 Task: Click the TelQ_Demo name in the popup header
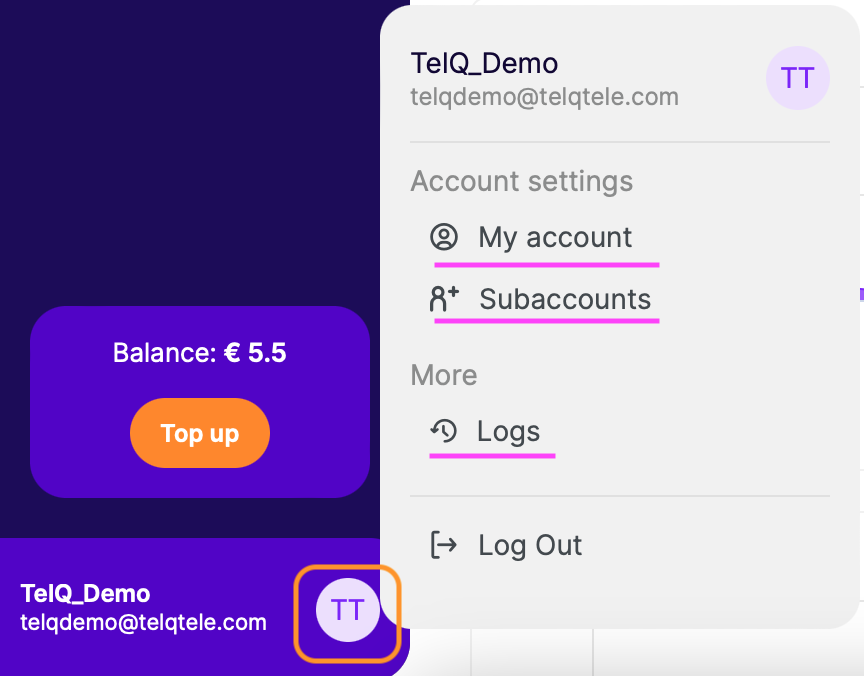pos(484,63)
